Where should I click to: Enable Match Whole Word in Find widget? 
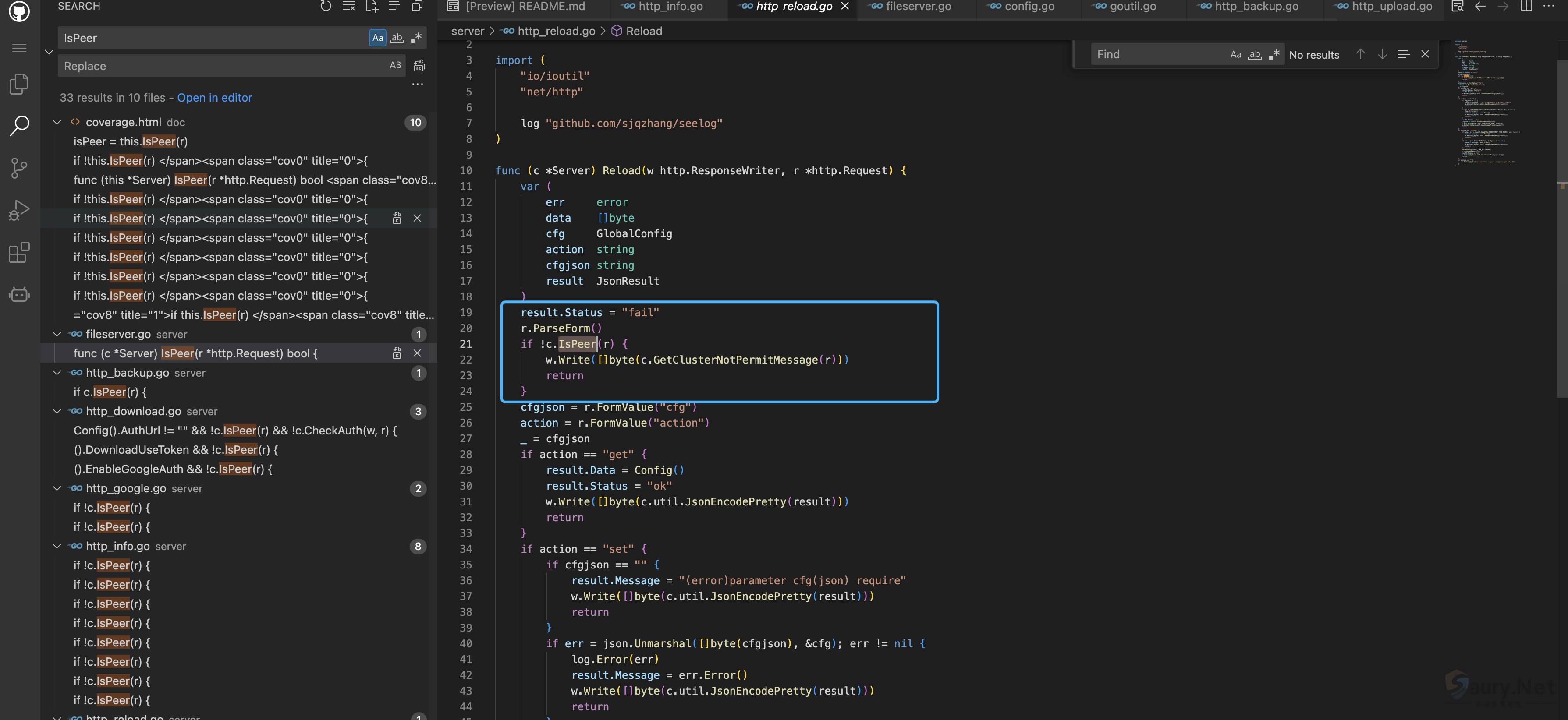[1255, 54]
